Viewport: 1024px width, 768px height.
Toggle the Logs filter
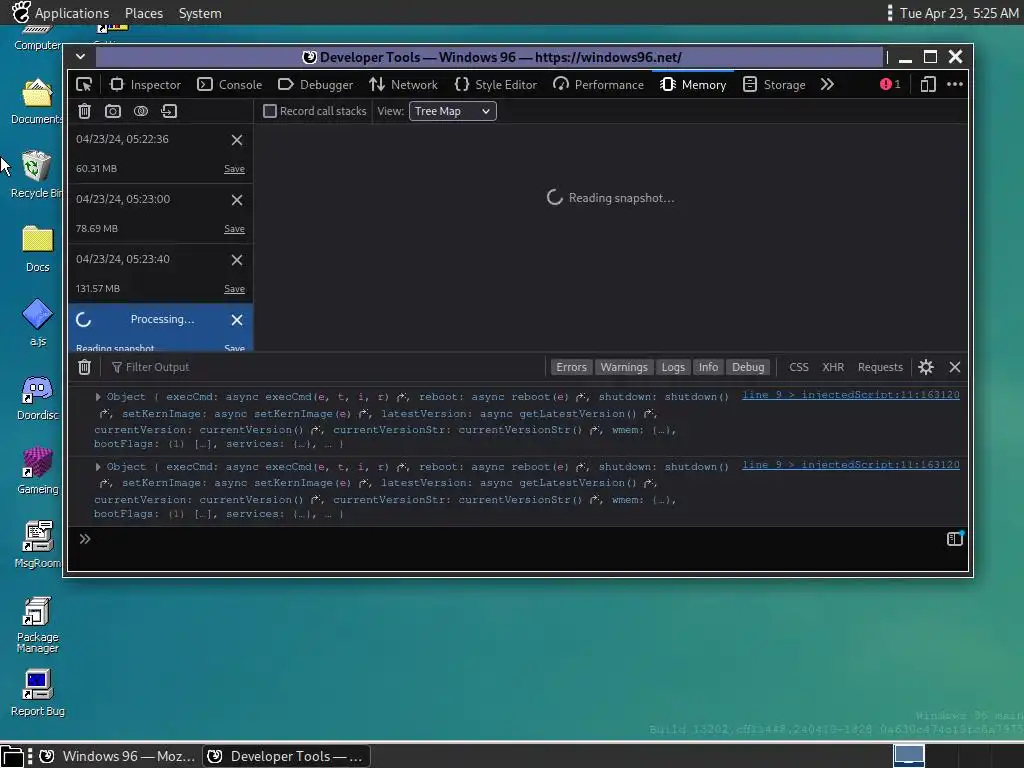click(673, 367)
